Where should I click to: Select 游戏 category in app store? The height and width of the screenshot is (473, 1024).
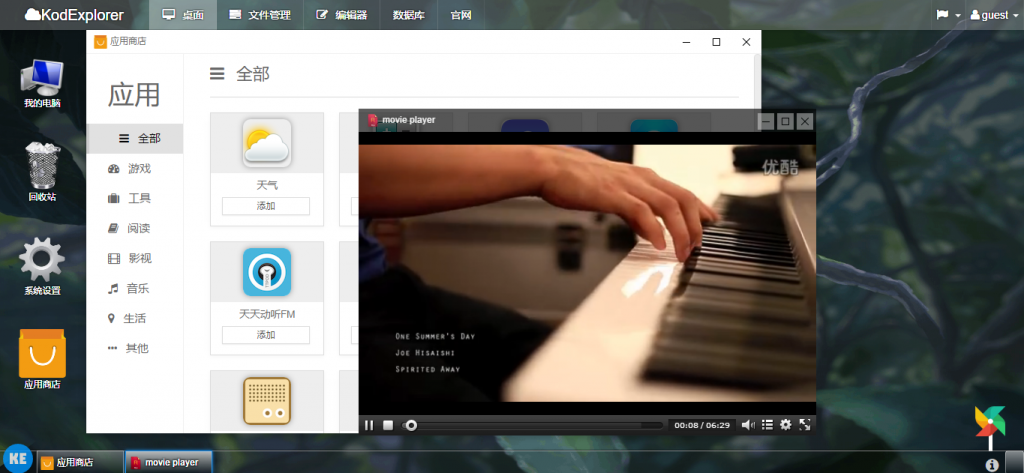click(135, 169)
